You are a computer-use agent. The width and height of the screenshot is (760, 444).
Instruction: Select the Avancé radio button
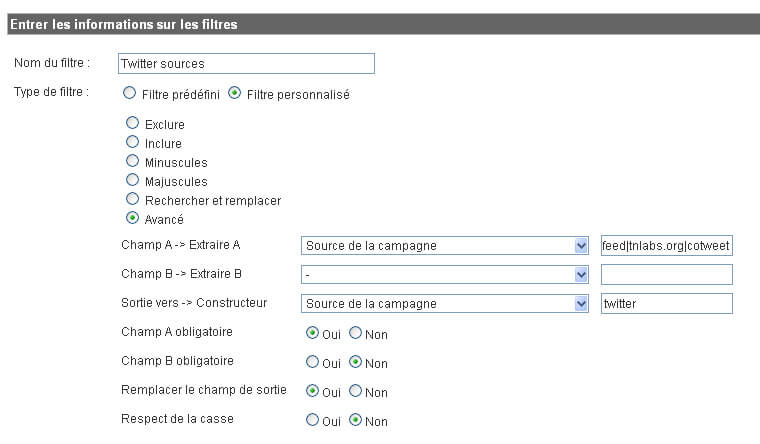[132, 218]
